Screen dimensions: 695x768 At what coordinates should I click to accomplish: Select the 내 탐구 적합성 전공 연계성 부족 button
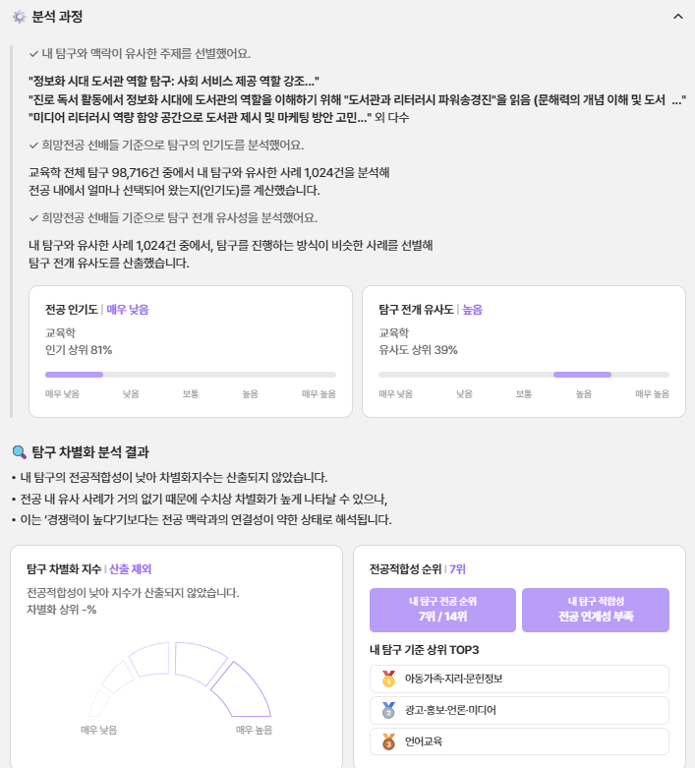click(x=596, y=610)
